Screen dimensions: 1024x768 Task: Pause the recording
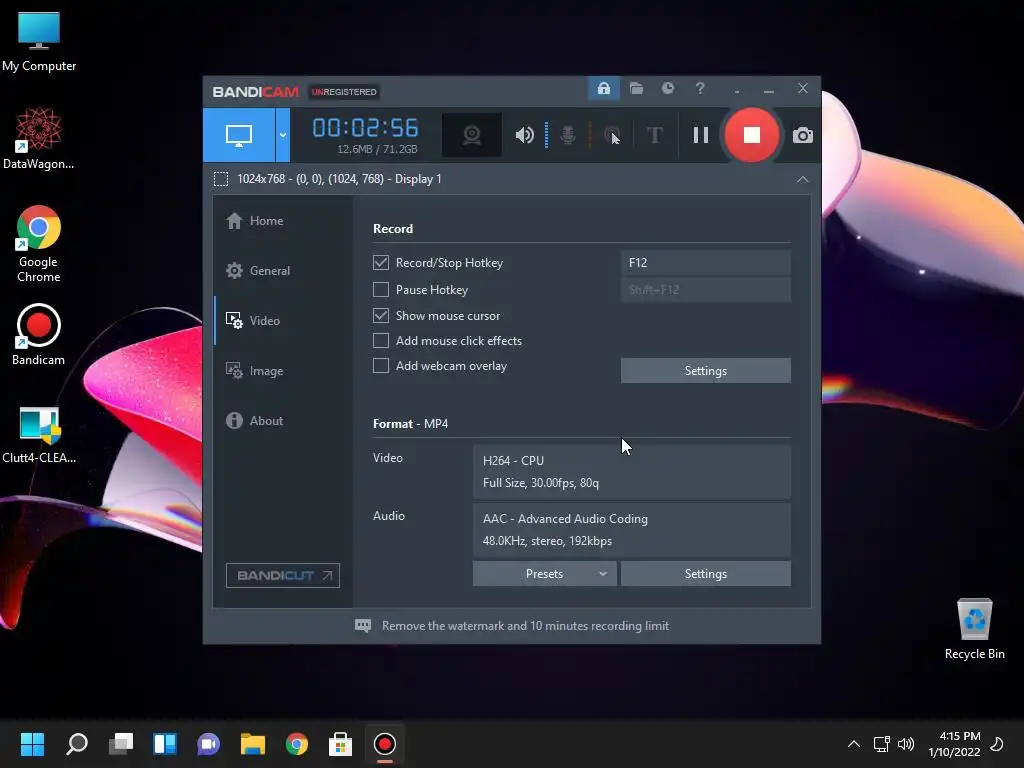(x=701, y=135)
